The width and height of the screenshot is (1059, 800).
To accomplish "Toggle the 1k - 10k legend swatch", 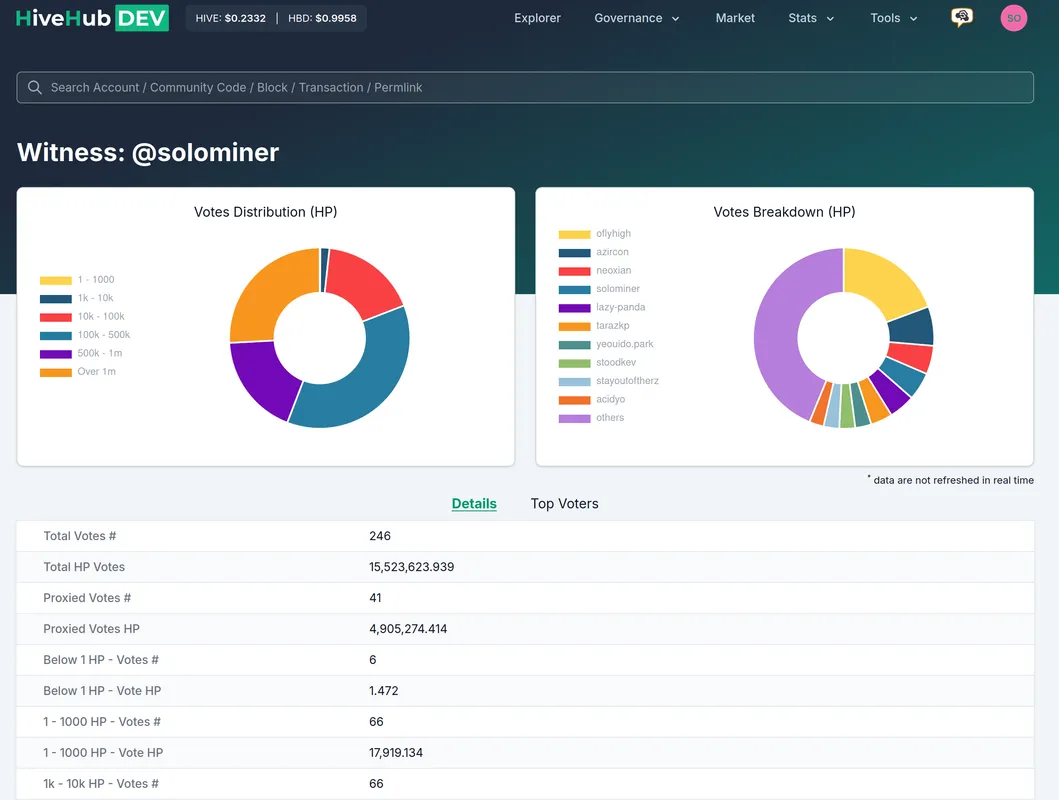I will [x=55, y=298].
